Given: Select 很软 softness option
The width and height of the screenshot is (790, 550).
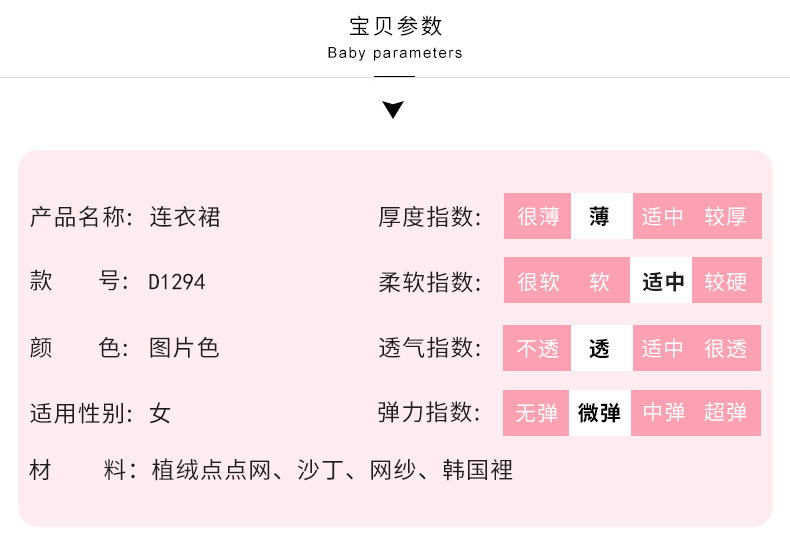Looking at the screenshot, I should [x=538, y=281].
